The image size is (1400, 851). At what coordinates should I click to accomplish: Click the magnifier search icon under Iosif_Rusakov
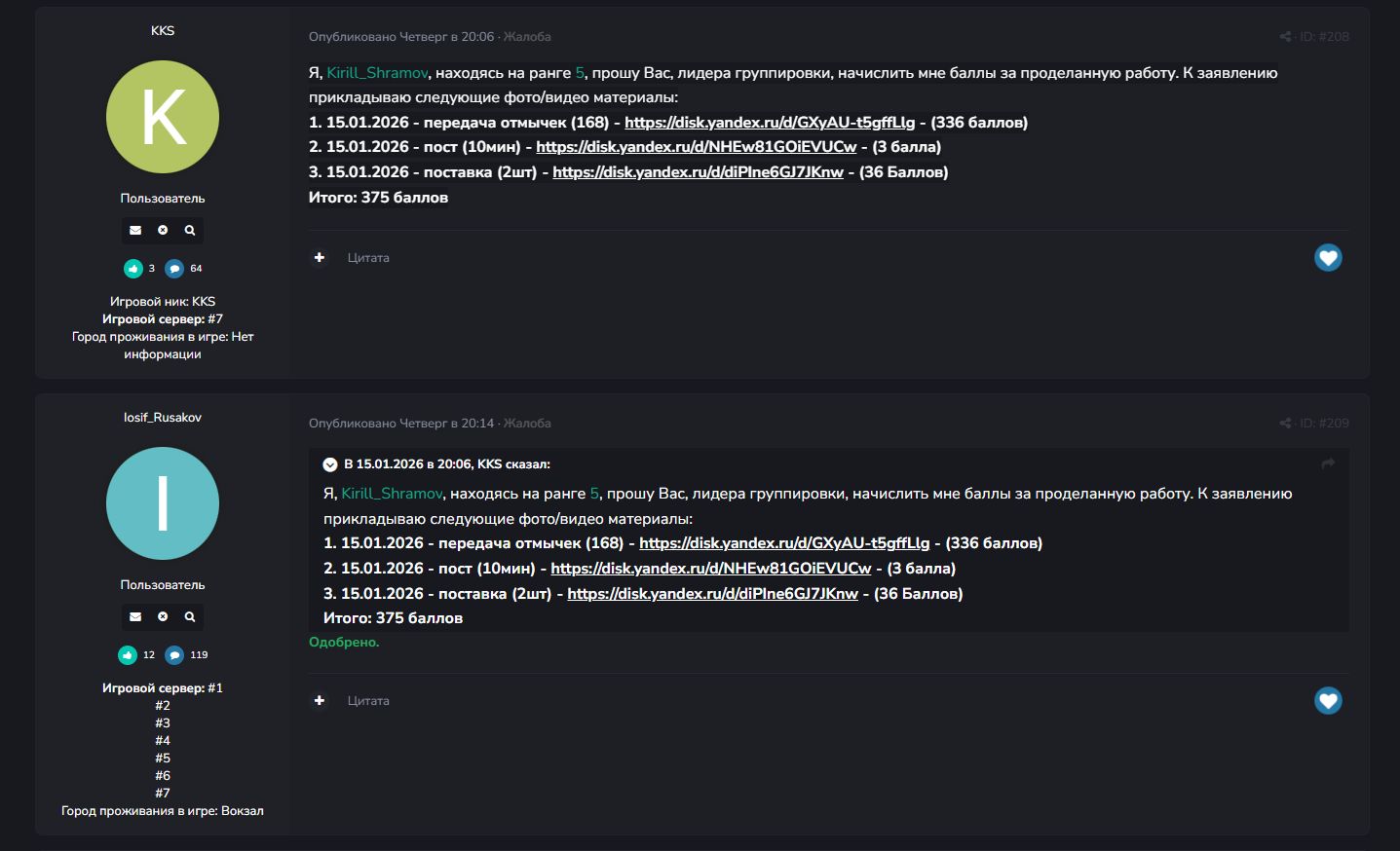(190, 617)
